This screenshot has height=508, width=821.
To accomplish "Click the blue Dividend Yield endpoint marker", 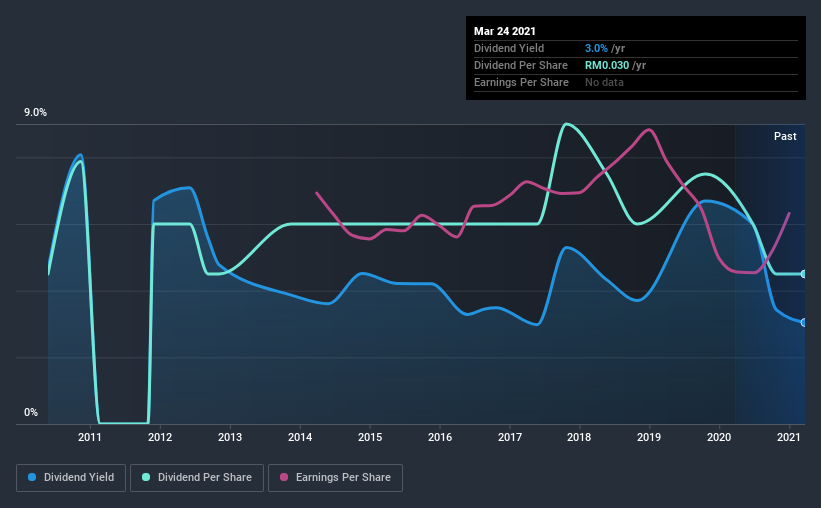I will point(804,323).
